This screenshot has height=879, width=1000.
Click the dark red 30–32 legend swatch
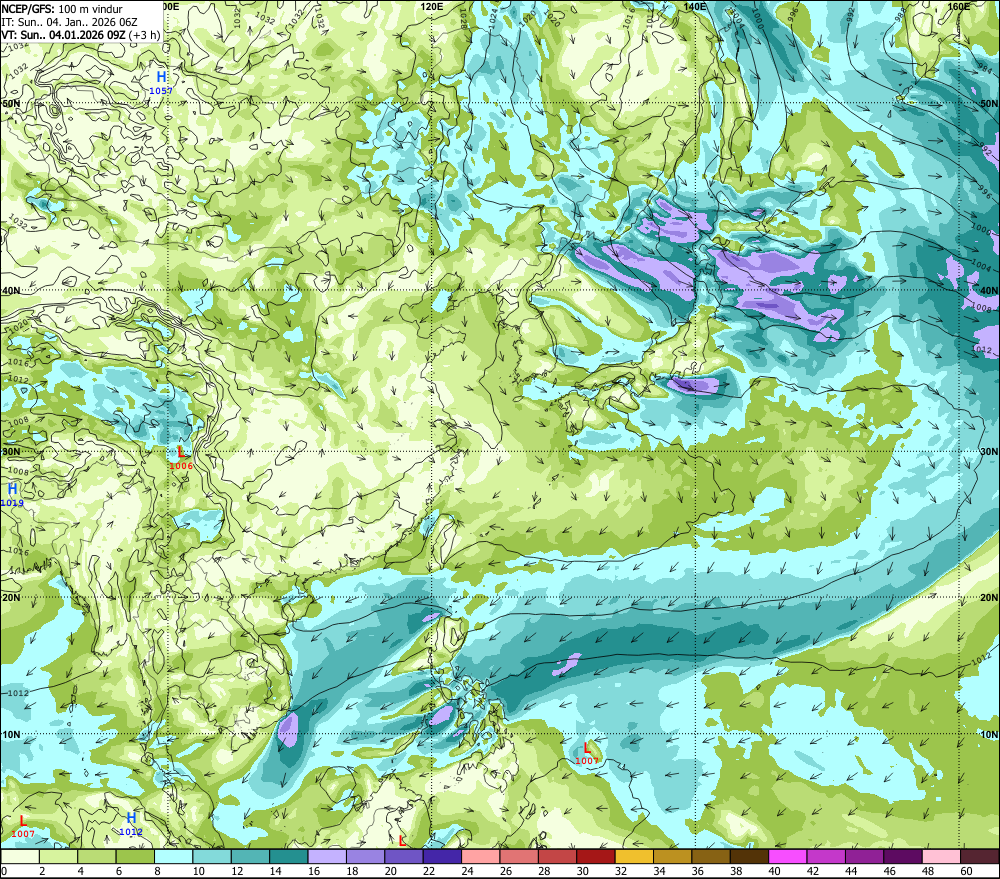pyautogui.click(x=596, y=856)
